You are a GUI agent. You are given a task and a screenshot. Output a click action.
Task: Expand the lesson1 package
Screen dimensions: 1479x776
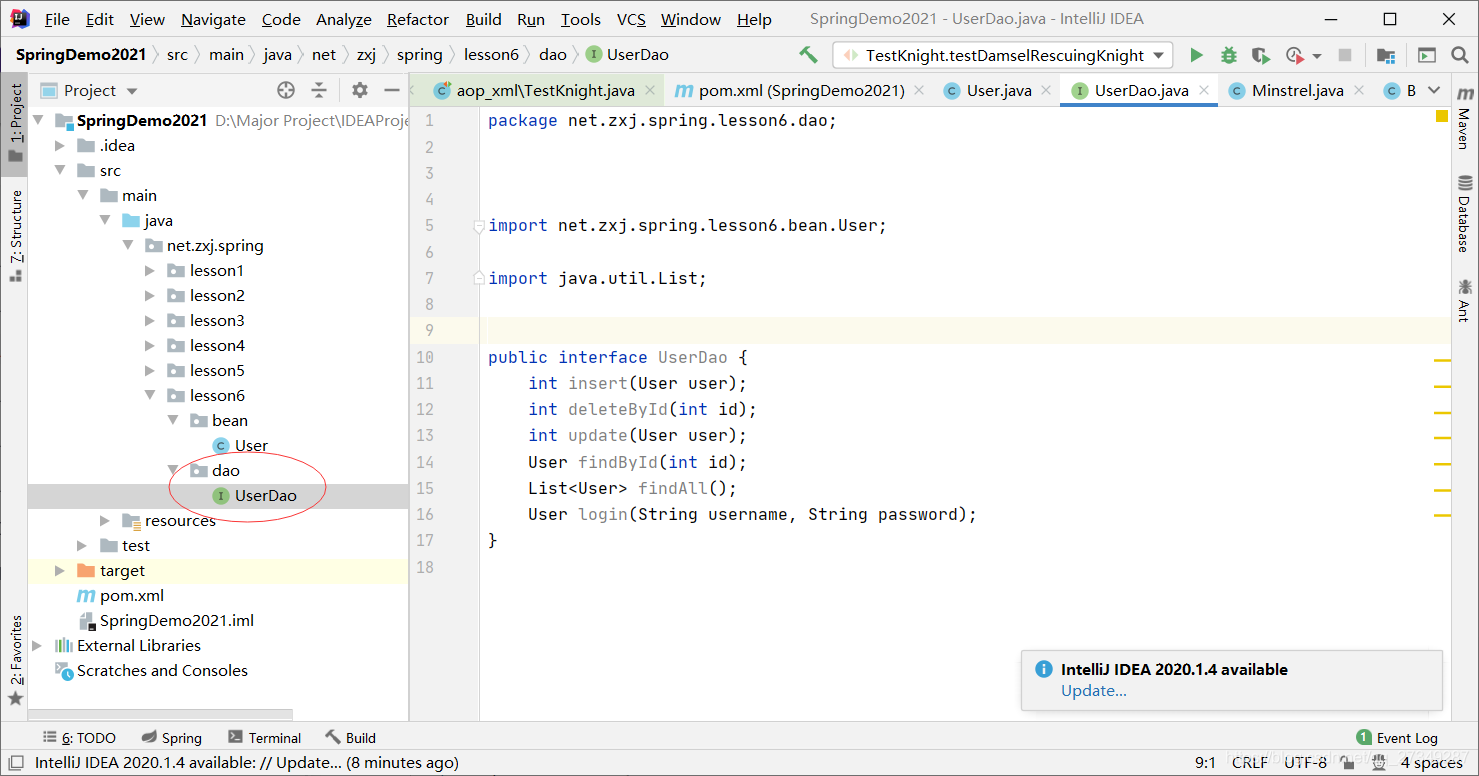pos(150,271)
